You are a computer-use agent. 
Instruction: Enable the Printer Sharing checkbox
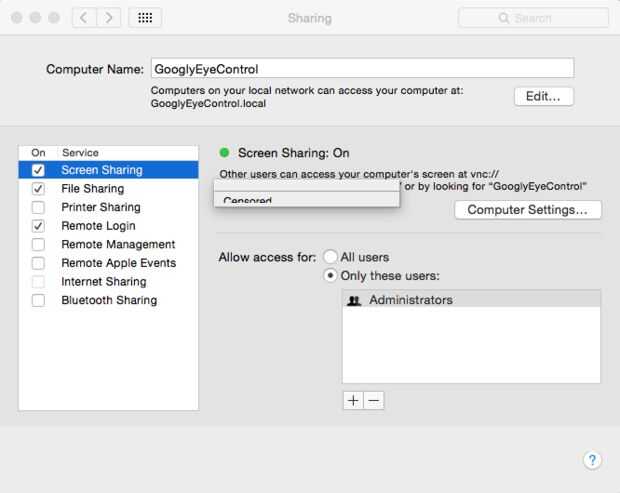coord(38,207)
